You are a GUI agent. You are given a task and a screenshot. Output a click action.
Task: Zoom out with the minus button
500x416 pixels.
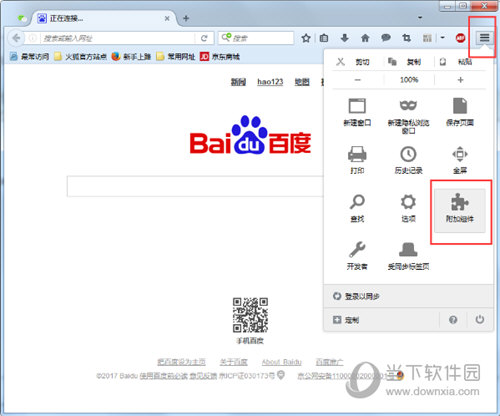[358, 80]
